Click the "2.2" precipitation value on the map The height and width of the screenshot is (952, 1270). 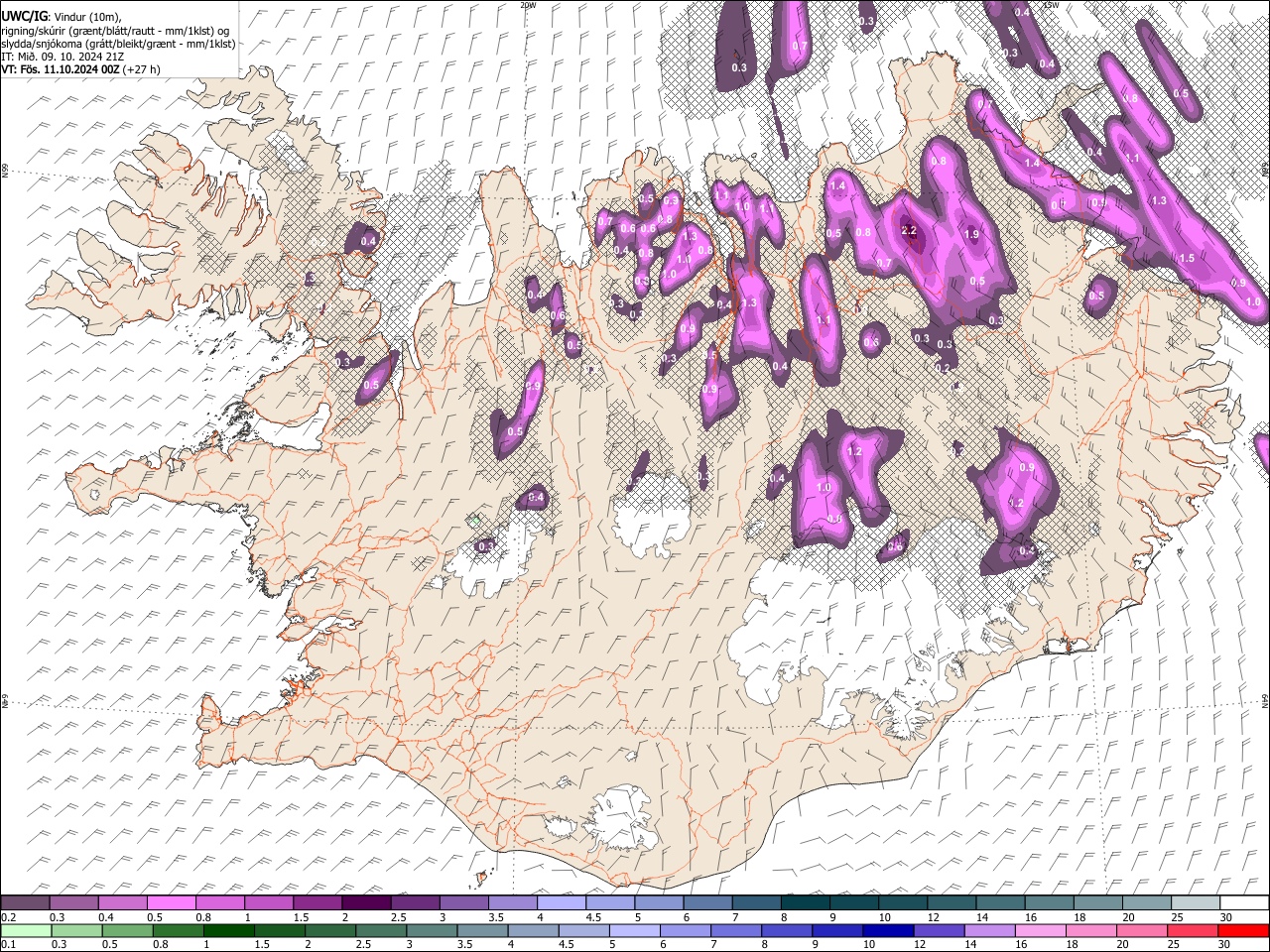[x=908, y=230]
